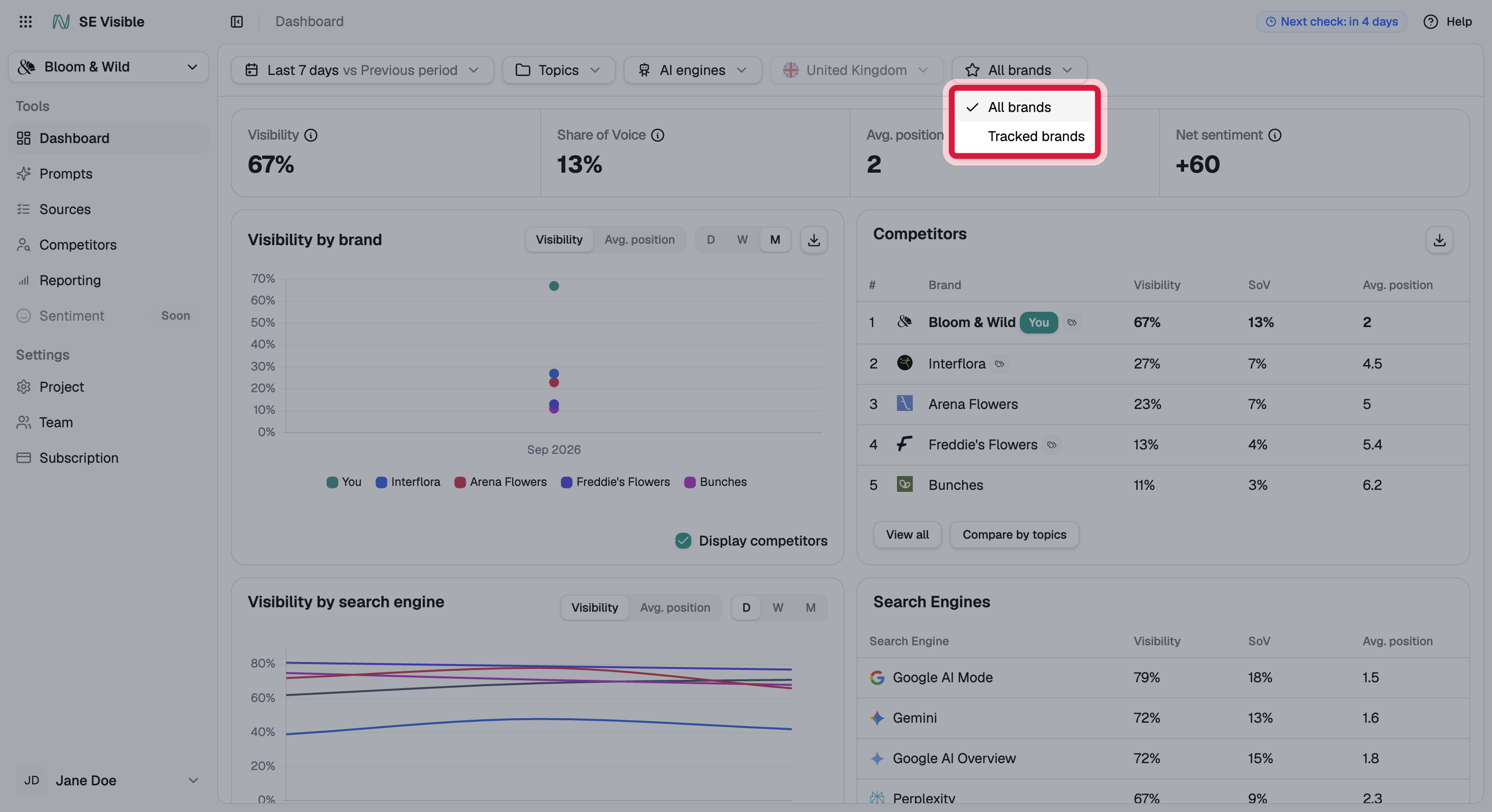
Task: Click Freddie's Flowers brand logo
Action: pyautogui.click(x=905, y=444)
